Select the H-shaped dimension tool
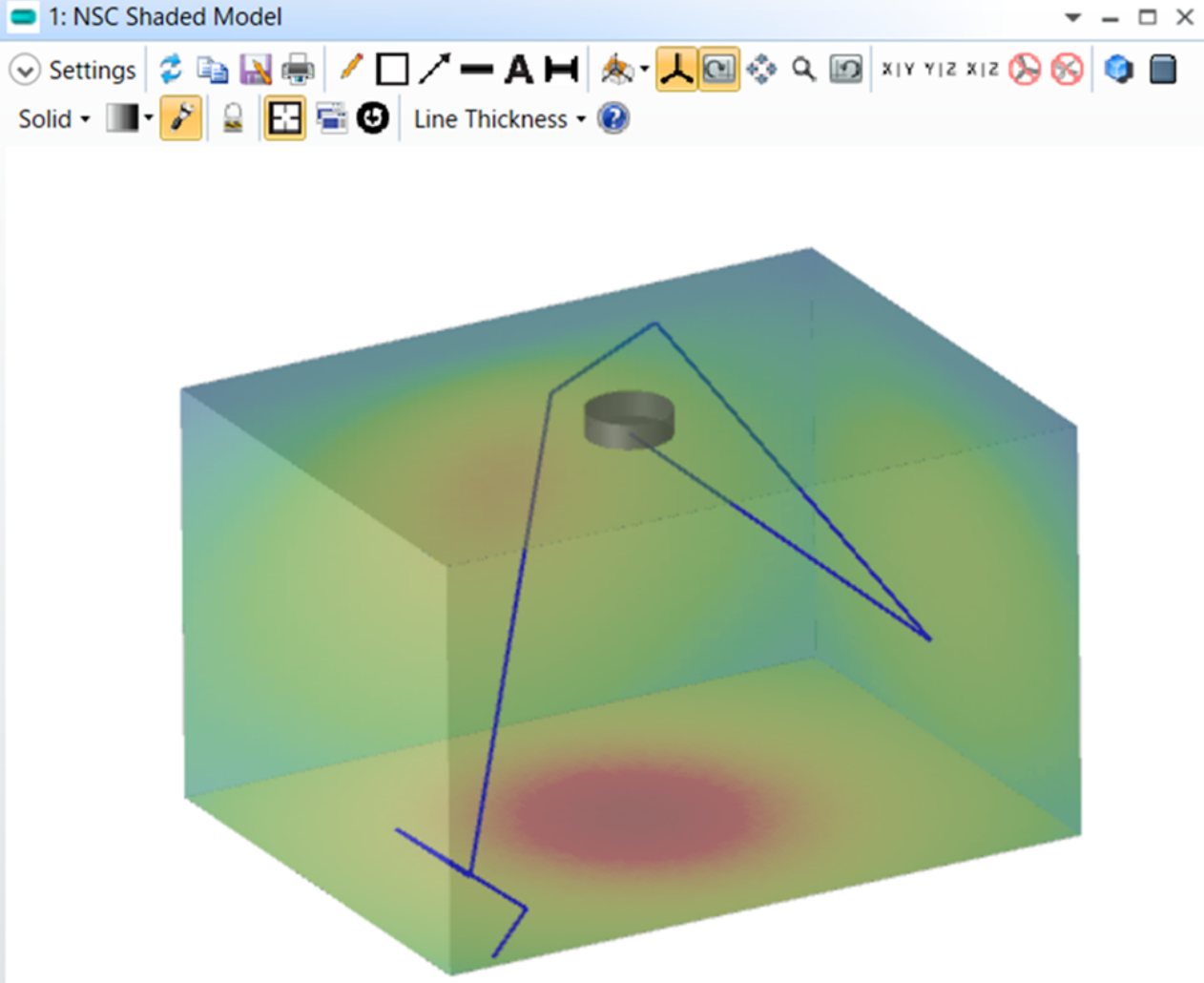Viewport: 1204px width, 983px height. tap(561, 70)
